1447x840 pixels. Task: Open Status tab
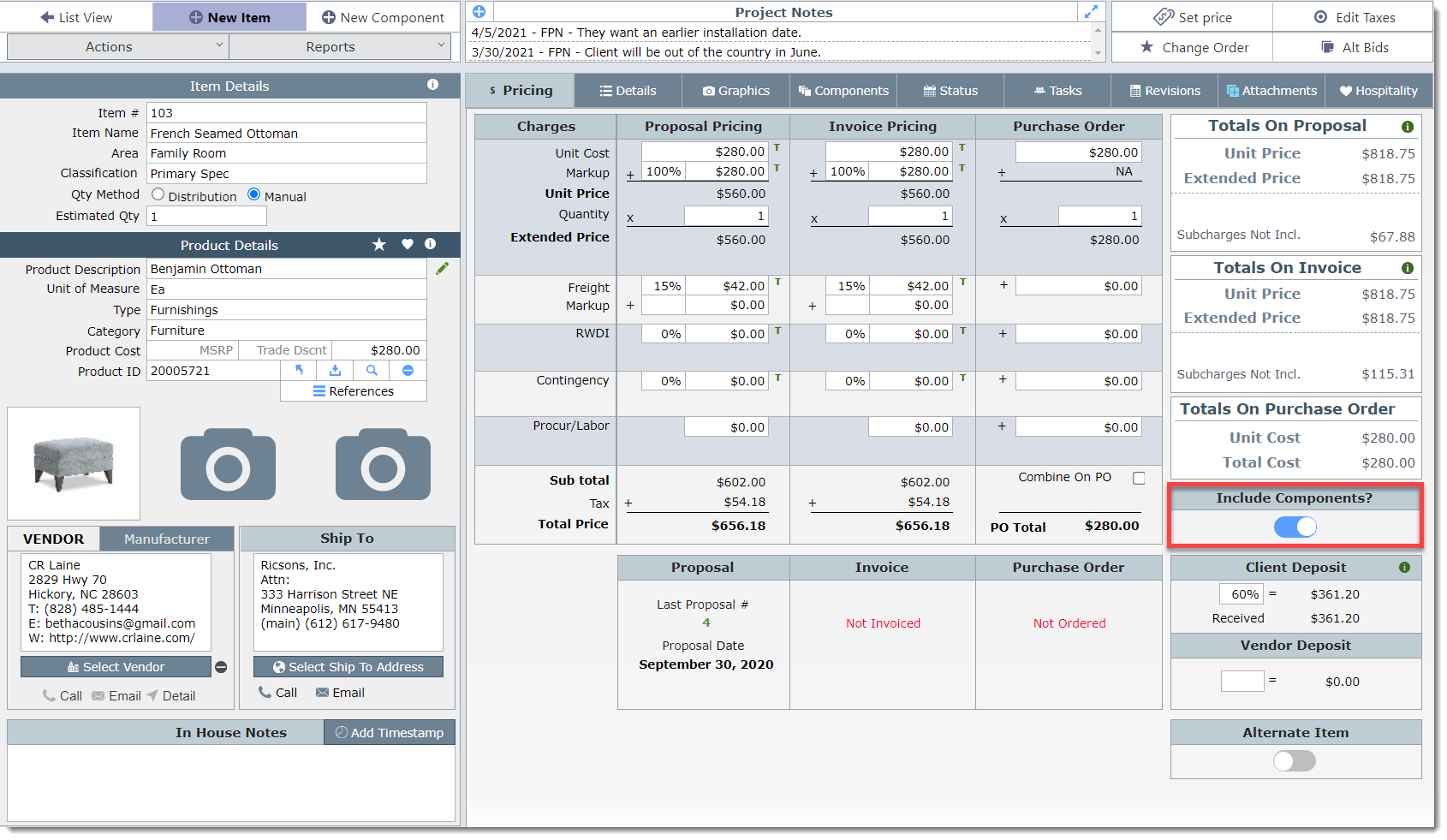pos(950,91)
